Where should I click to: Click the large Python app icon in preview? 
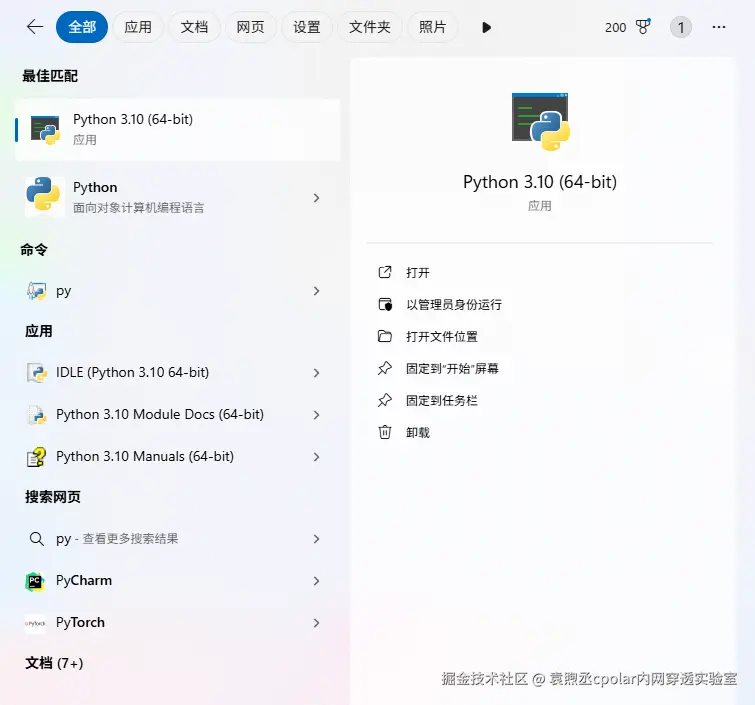coord(541,121)
